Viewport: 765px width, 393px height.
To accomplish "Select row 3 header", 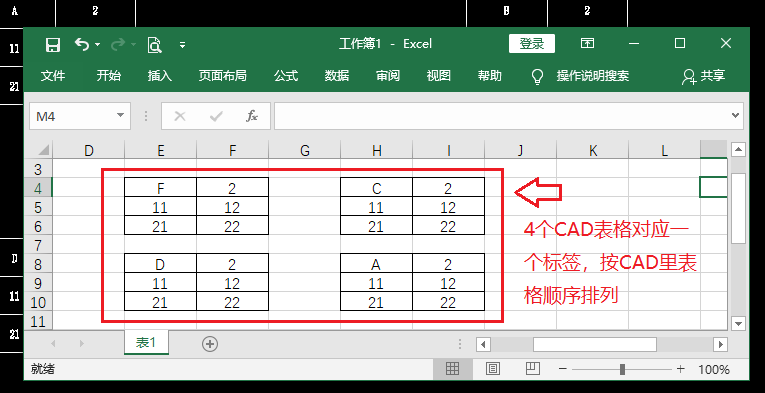I will point(38,169).
